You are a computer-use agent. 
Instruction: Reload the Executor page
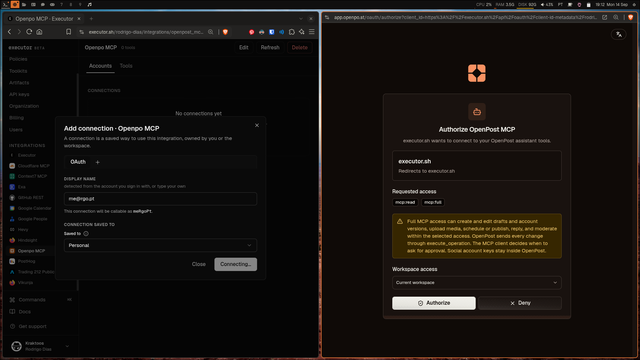(x=29, y=32)
